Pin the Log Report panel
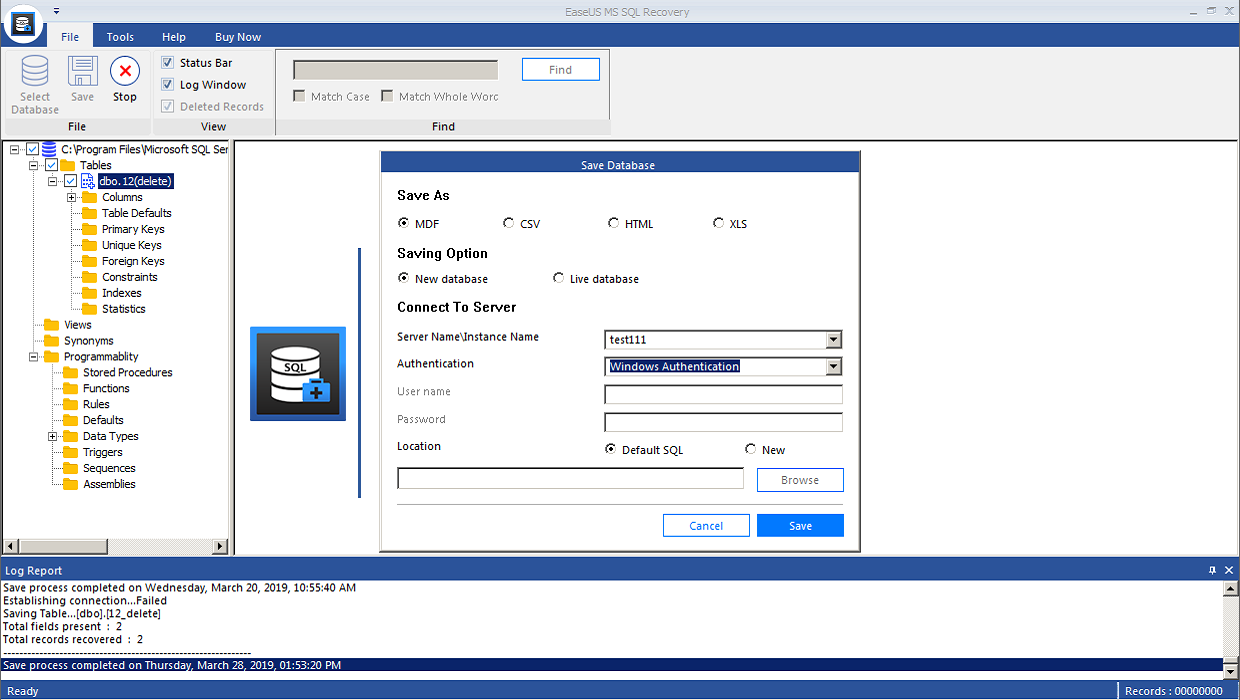1240x700 pixels. point(1212,570)
